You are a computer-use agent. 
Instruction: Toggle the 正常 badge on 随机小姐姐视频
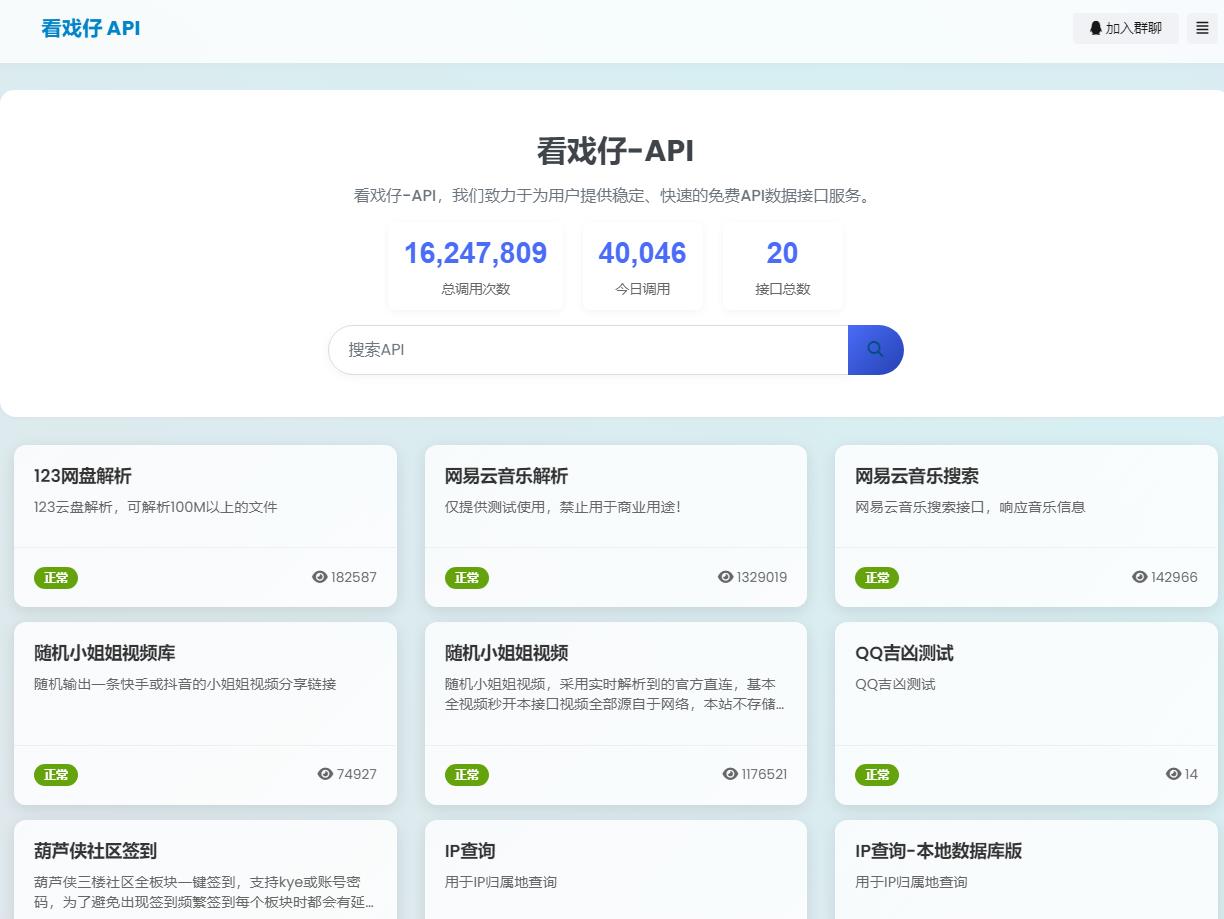click(467, 774)
